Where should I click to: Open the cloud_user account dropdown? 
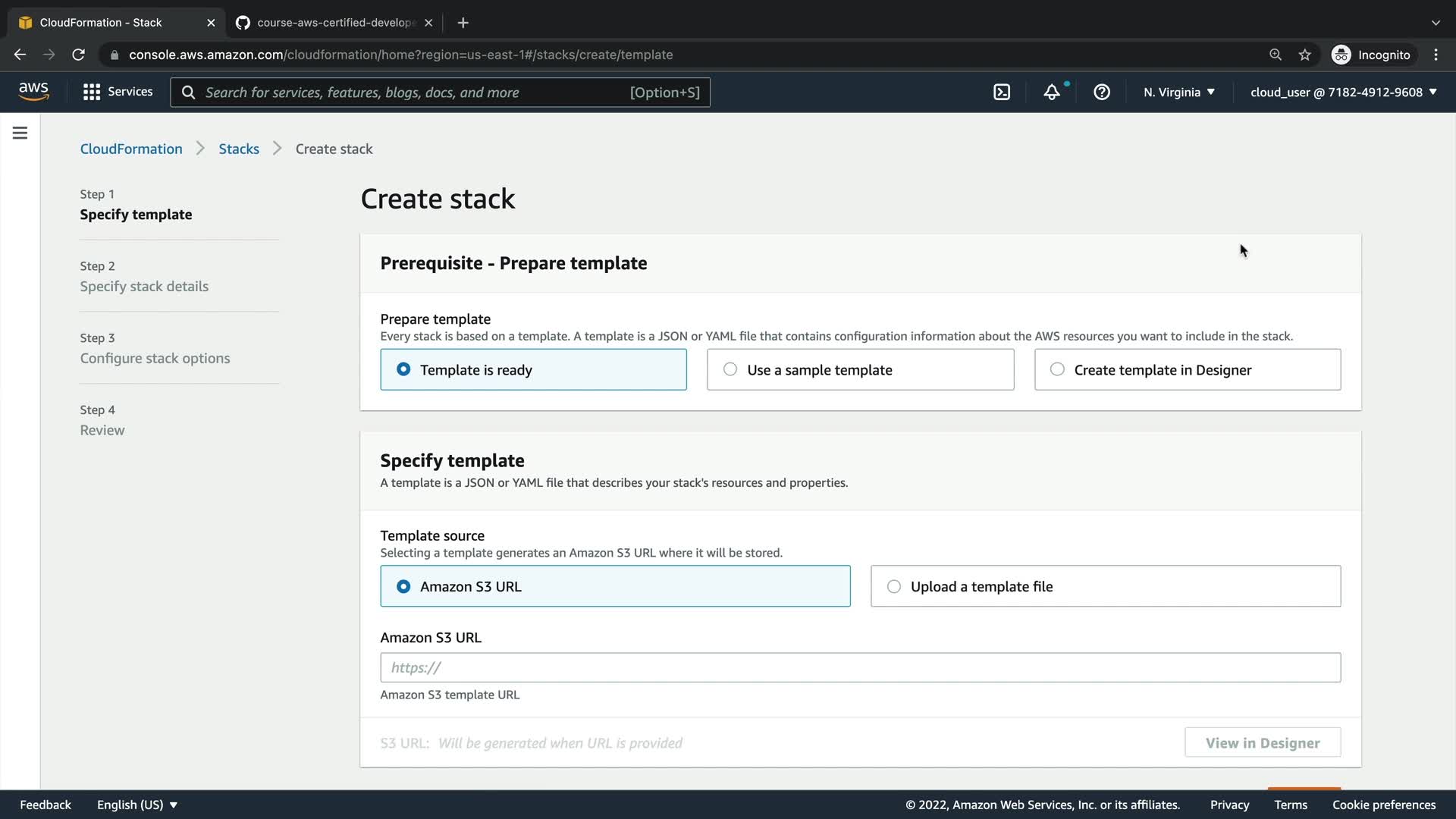click(x=1343, y=92)
